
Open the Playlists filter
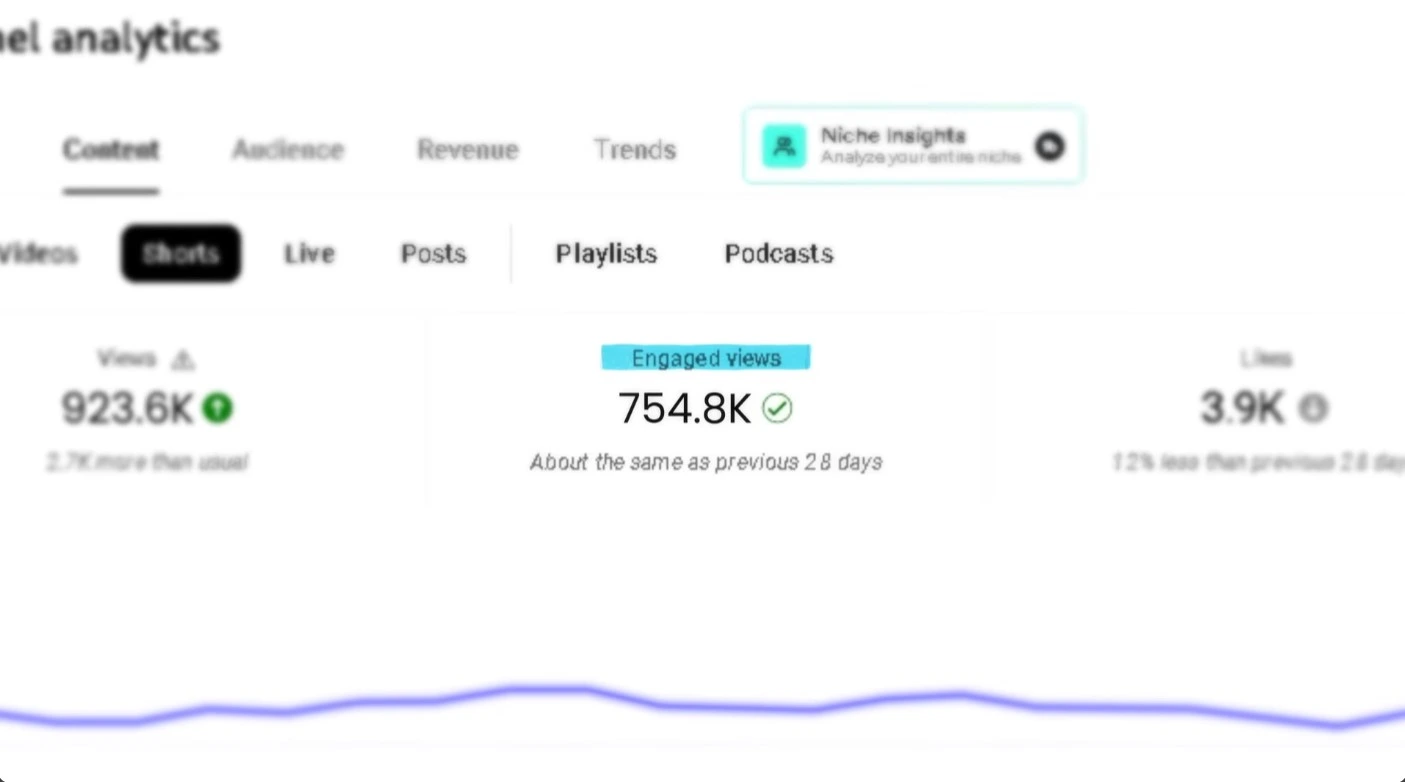pyautogui.click(x=606, y=253)
